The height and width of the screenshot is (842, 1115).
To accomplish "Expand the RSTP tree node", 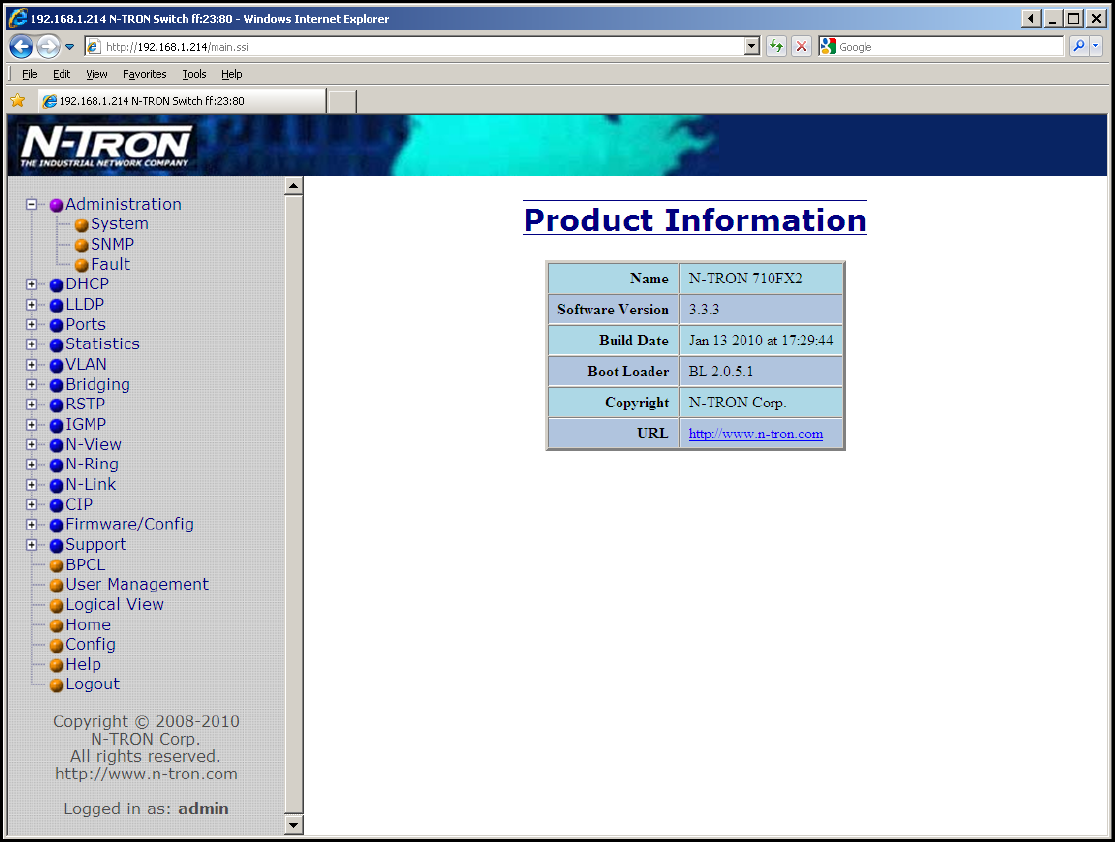I will [31, 405].
